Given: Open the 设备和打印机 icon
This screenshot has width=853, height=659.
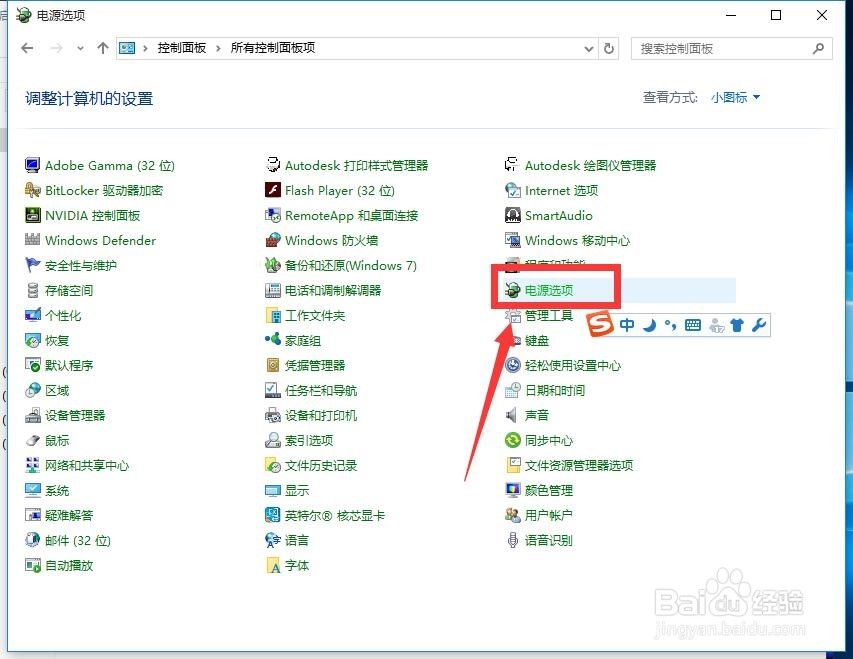Looking at the screenshot, I should coord(273,415).
